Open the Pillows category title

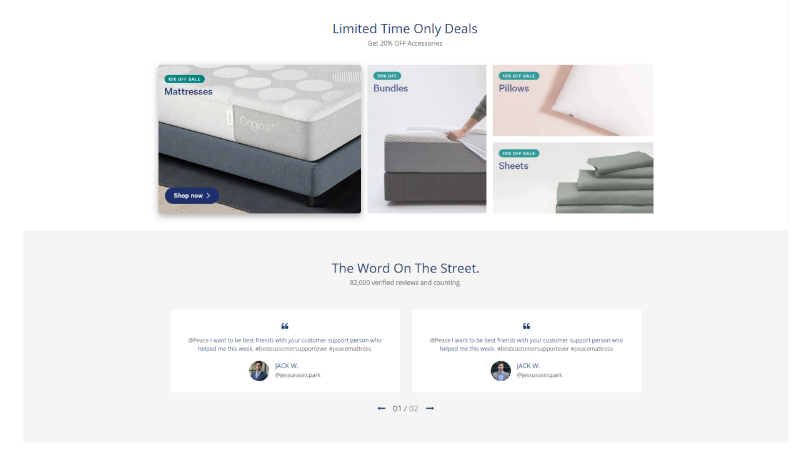514,89
